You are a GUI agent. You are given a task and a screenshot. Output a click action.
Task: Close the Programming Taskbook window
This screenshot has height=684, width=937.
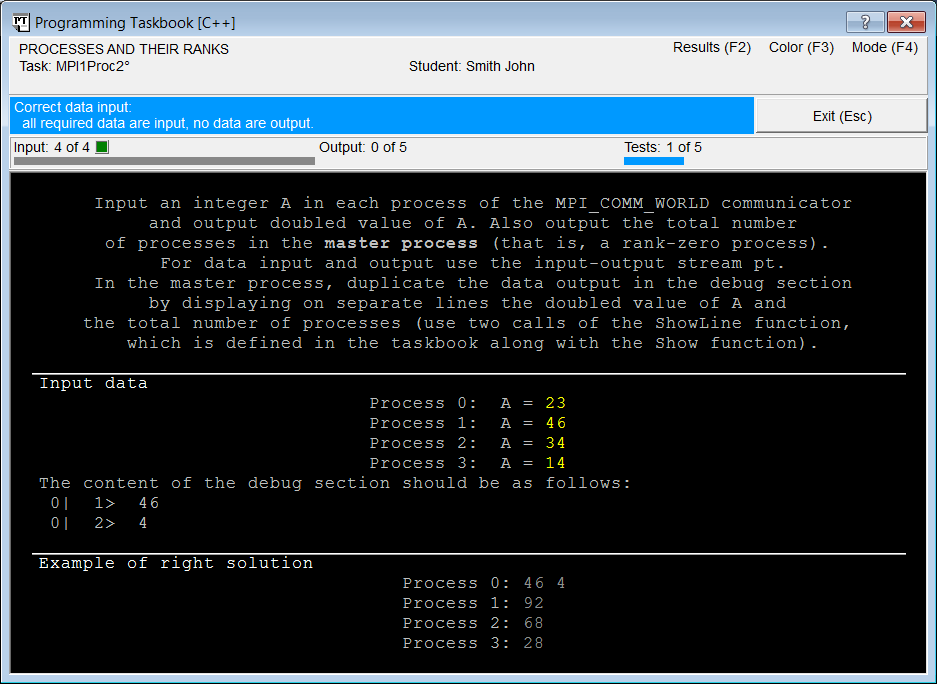coord(906,22)
